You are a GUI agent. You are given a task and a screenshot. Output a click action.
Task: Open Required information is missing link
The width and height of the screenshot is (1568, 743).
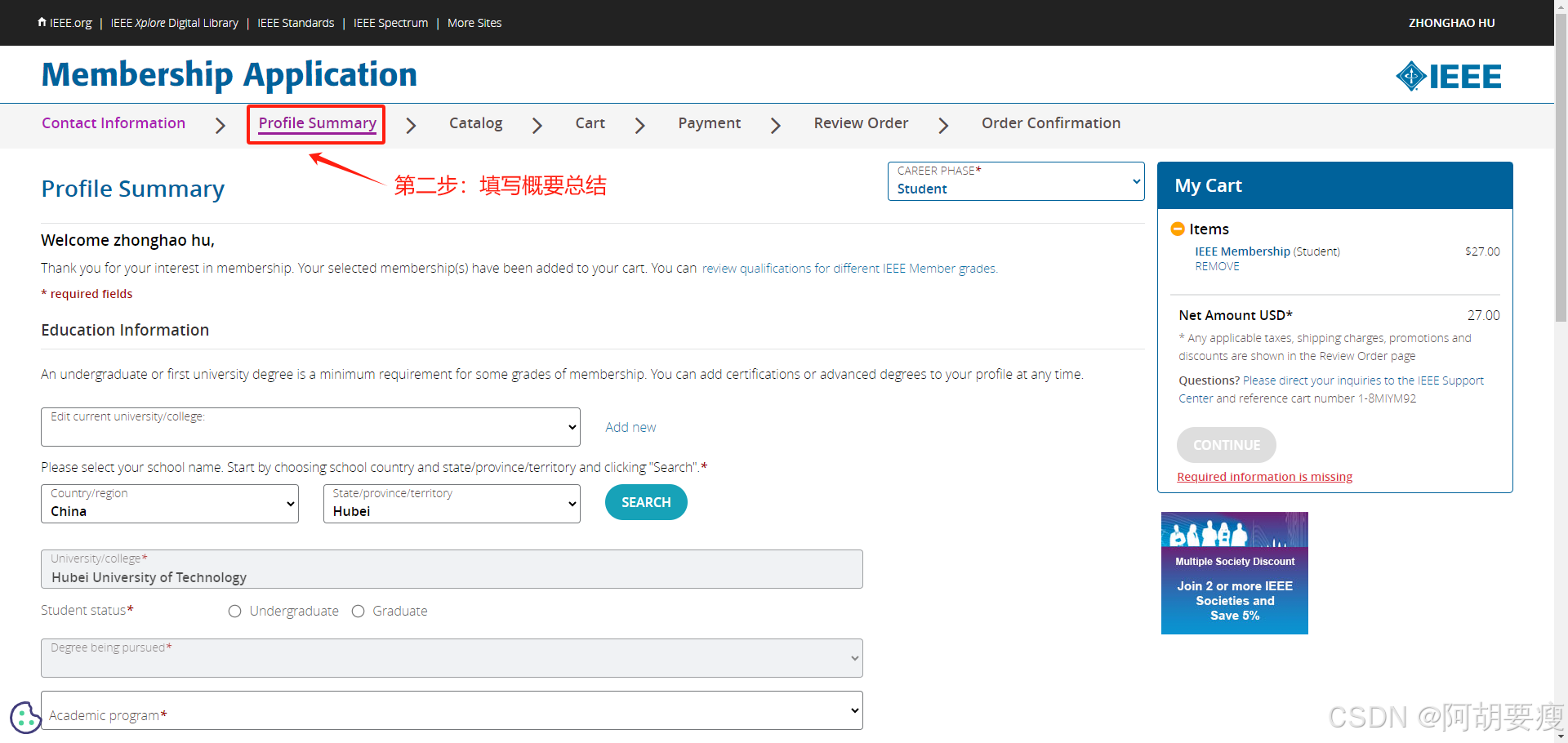[x=1264, y=477]
